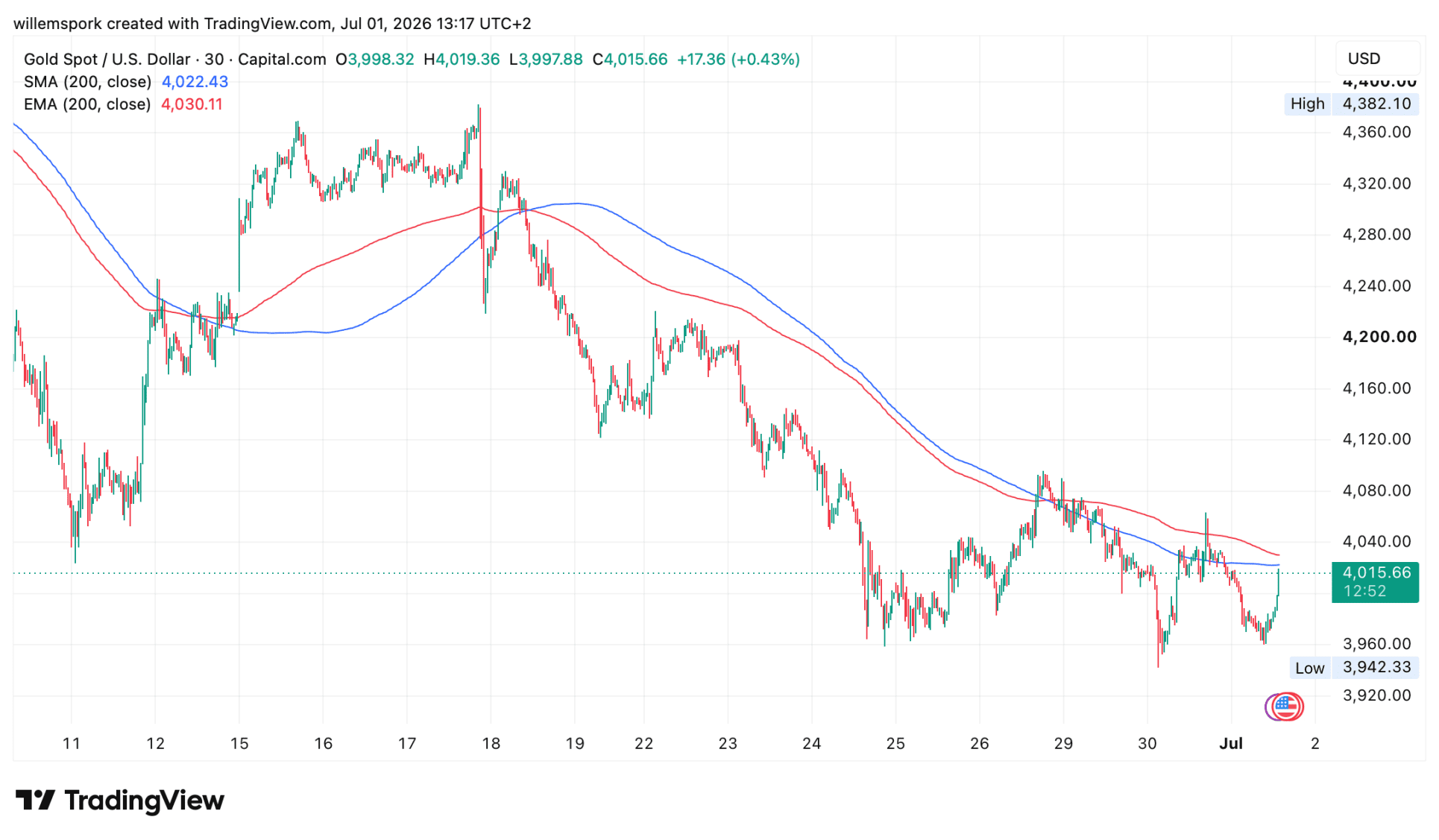1439x840 pixels.
Task: Click the Jul date marker on time axis
Action: [x=1231, y=743]
